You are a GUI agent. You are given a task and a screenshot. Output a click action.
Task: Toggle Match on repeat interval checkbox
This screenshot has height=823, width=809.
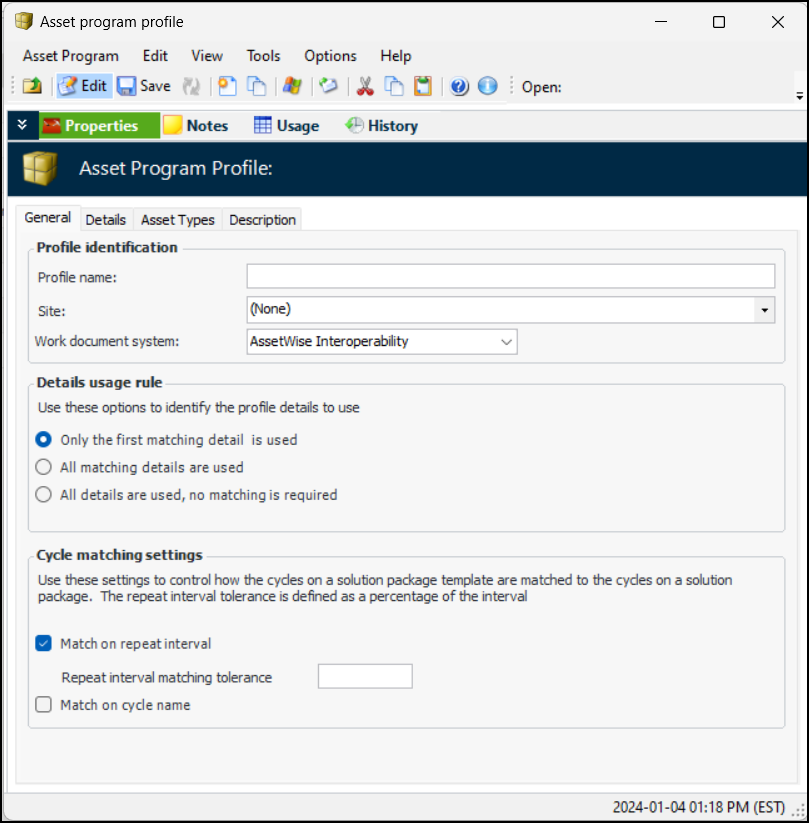click(x=44, y=643)
